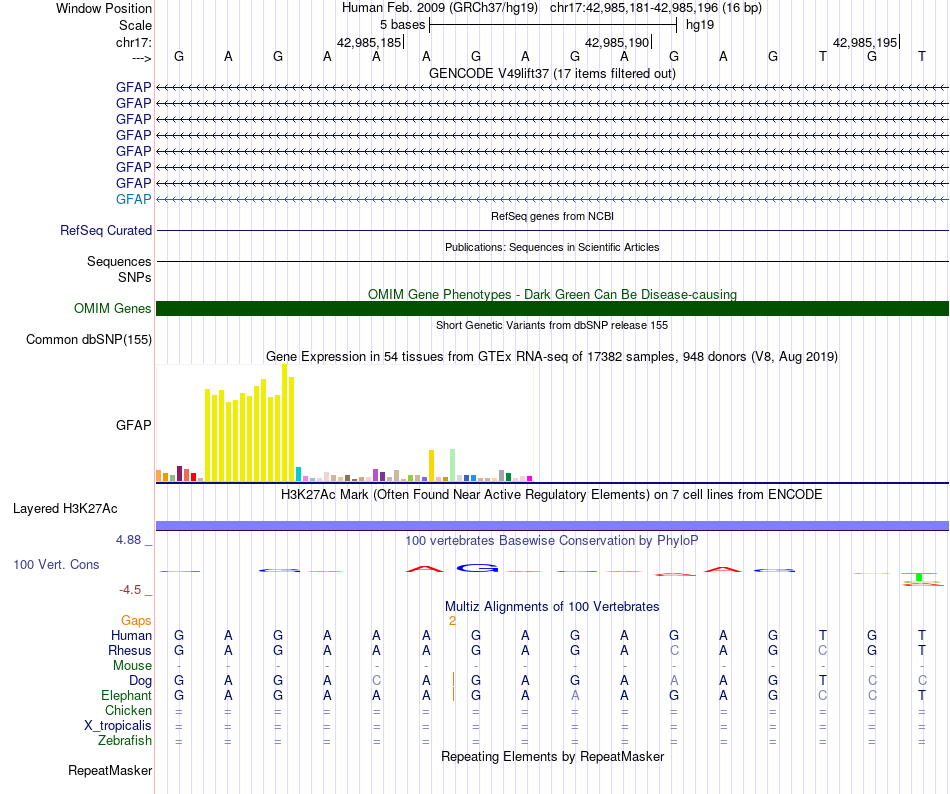950x794 pixels.
Task: Click the 42,985,185 position marker
Action: [x=369, y=42]
